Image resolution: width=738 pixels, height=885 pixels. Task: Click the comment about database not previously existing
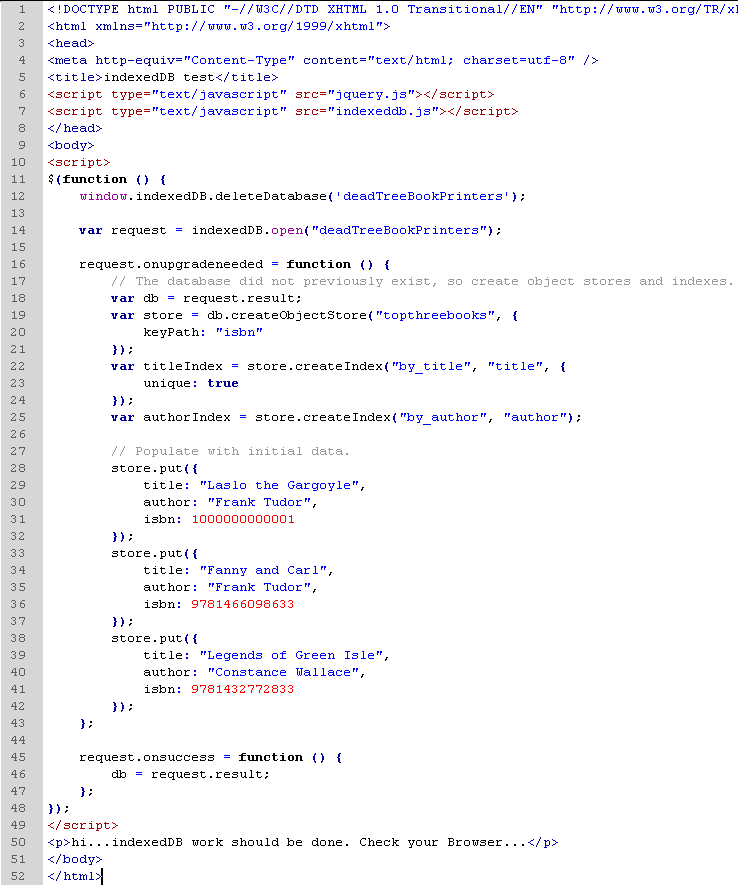[422, 281]
